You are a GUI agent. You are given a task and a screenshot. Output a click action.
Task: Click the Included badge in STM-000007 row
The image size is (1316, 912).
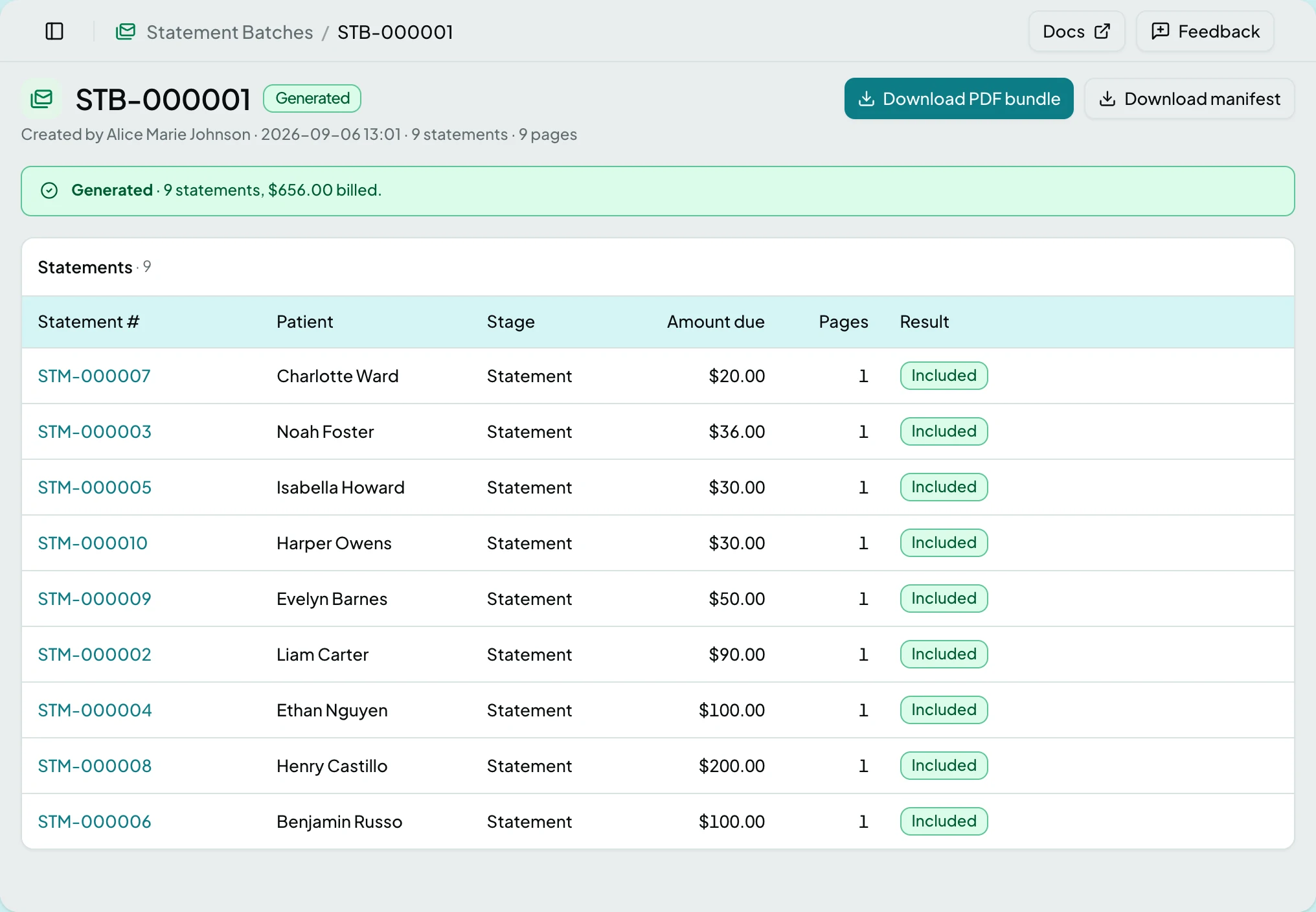tap(944, 376)
